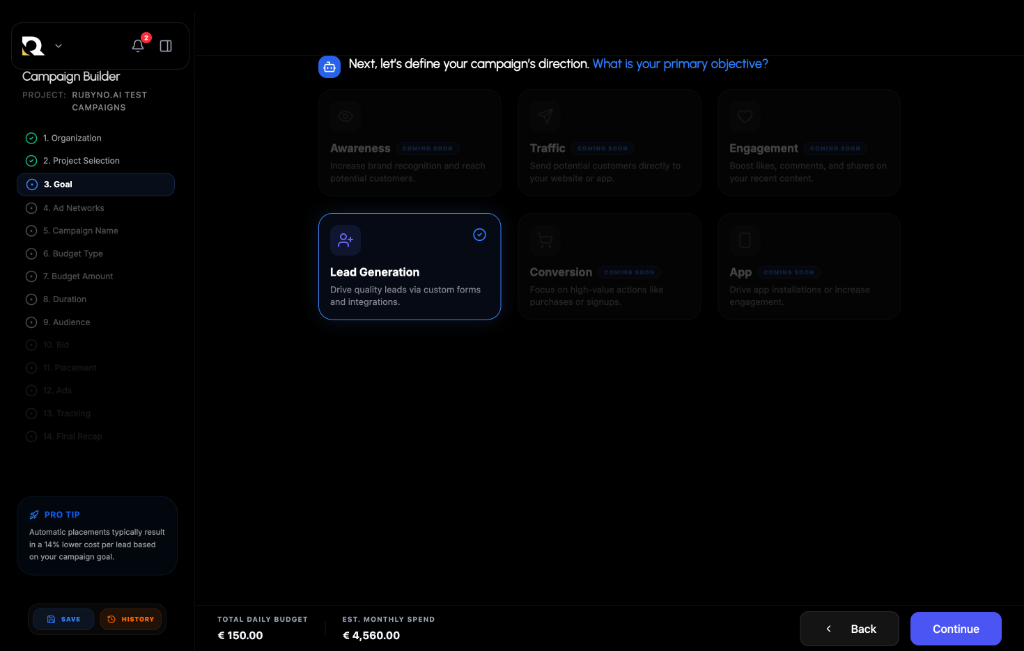This screenshot has height=651, width=1024.
Task: Select the Conversion objective card
Action: click(609, 266)
